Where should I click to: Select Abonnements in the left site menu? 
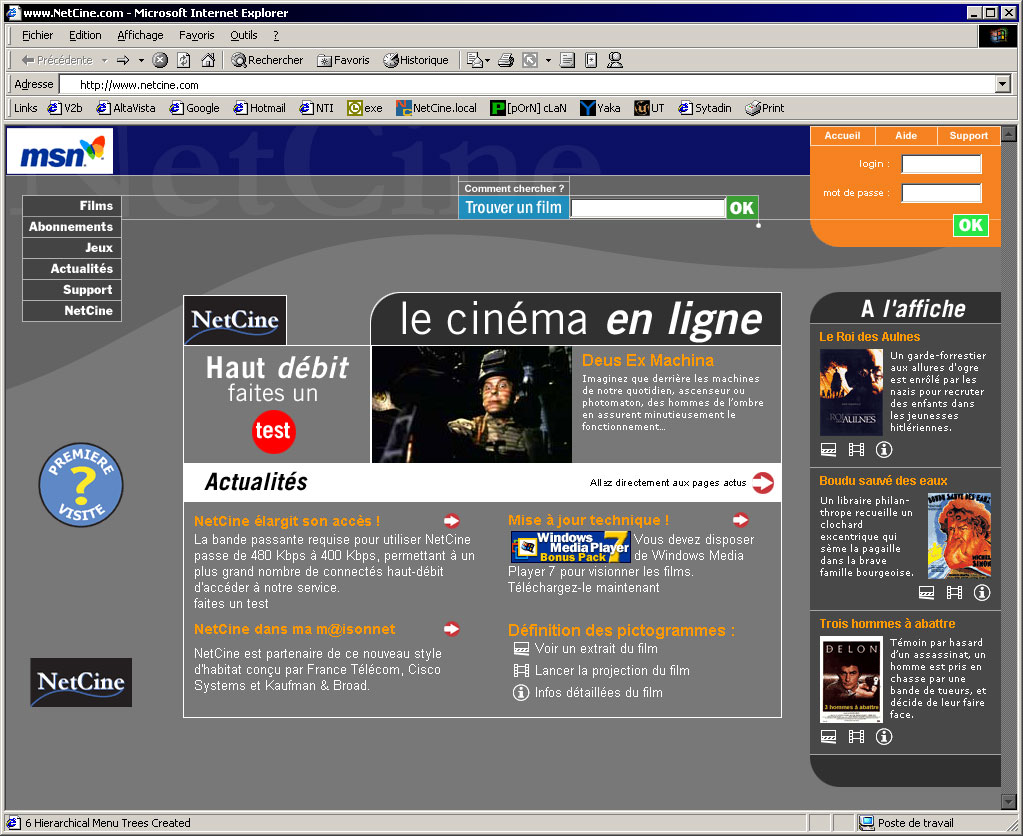coord(71,227)
